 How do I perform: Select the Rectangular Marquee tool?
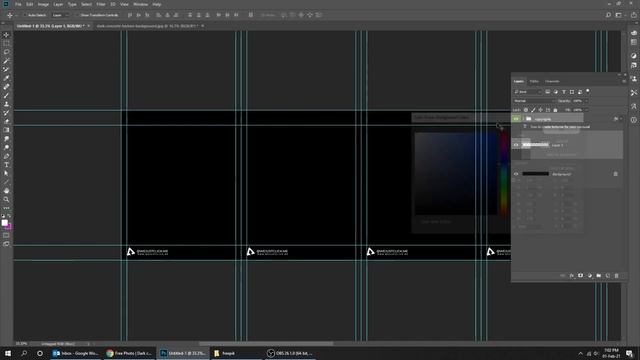click(6, 43)
